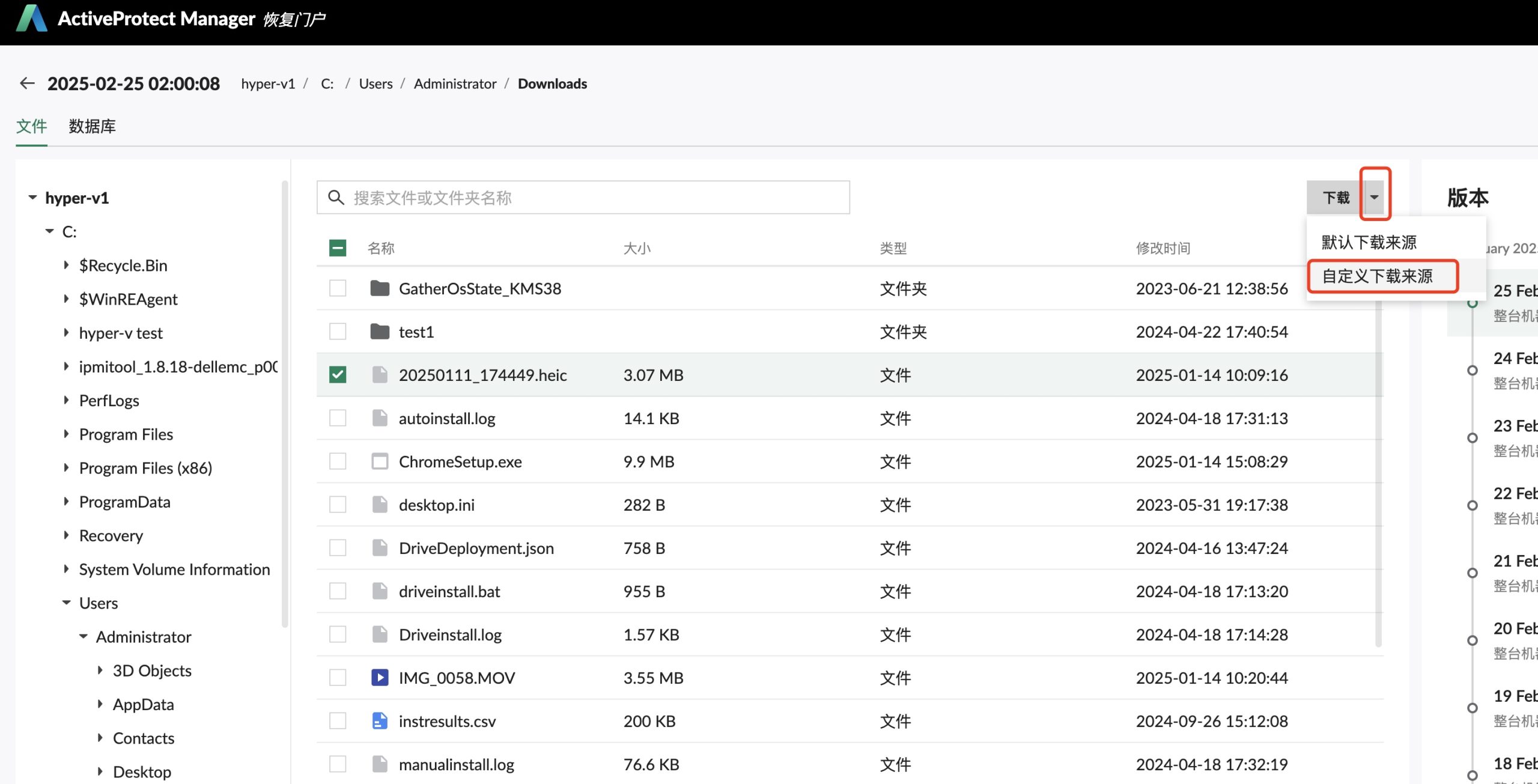This screenshot has width=1538, height=784.
Task: Expand the 3D Objects folder
Action: pos(100,670)
